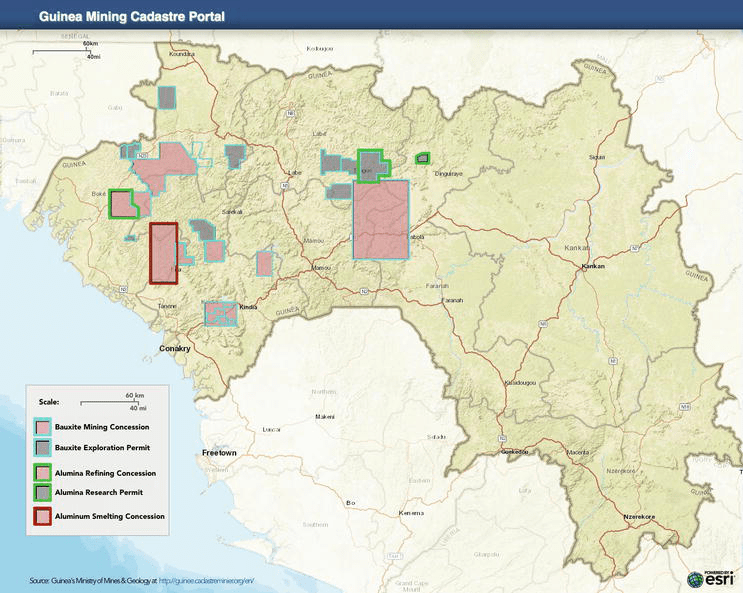Select the gray exploration permit south of Koundara
Image resolution: width=743 pixels, height=593 pixels.
pyautogui.click(x=167, y=98)
